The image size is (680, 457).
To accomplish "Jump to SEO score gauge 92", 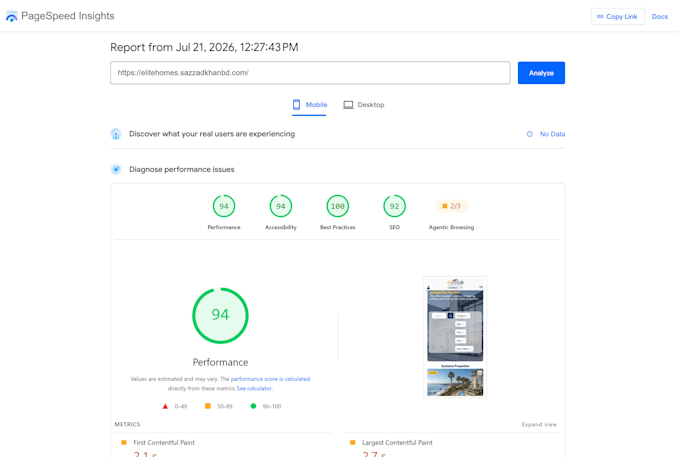I will [394, 206].
